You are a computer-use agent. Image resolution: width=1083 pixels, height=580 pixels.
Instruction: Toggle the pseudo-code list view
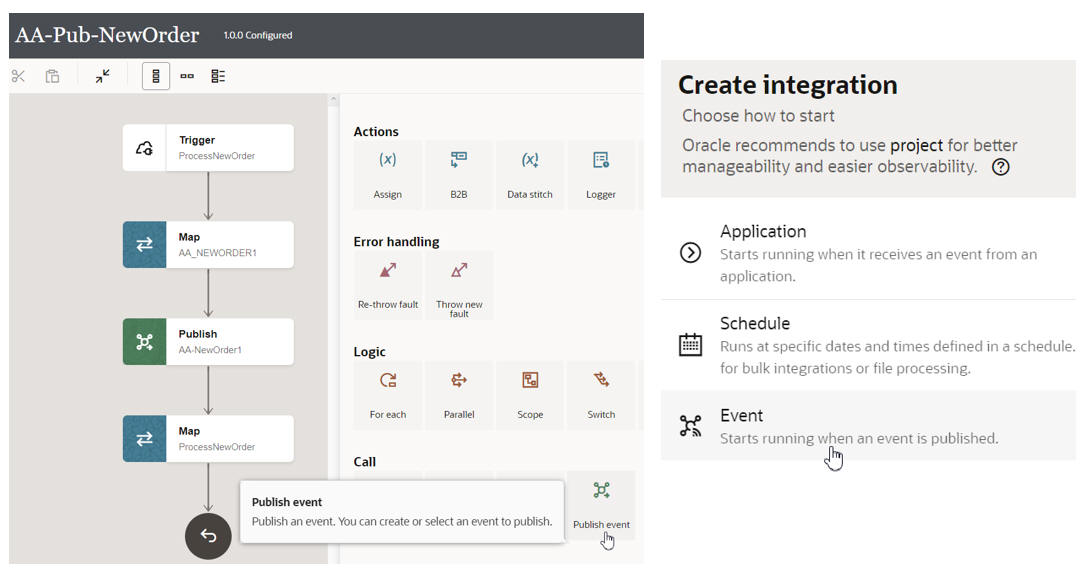218,76
